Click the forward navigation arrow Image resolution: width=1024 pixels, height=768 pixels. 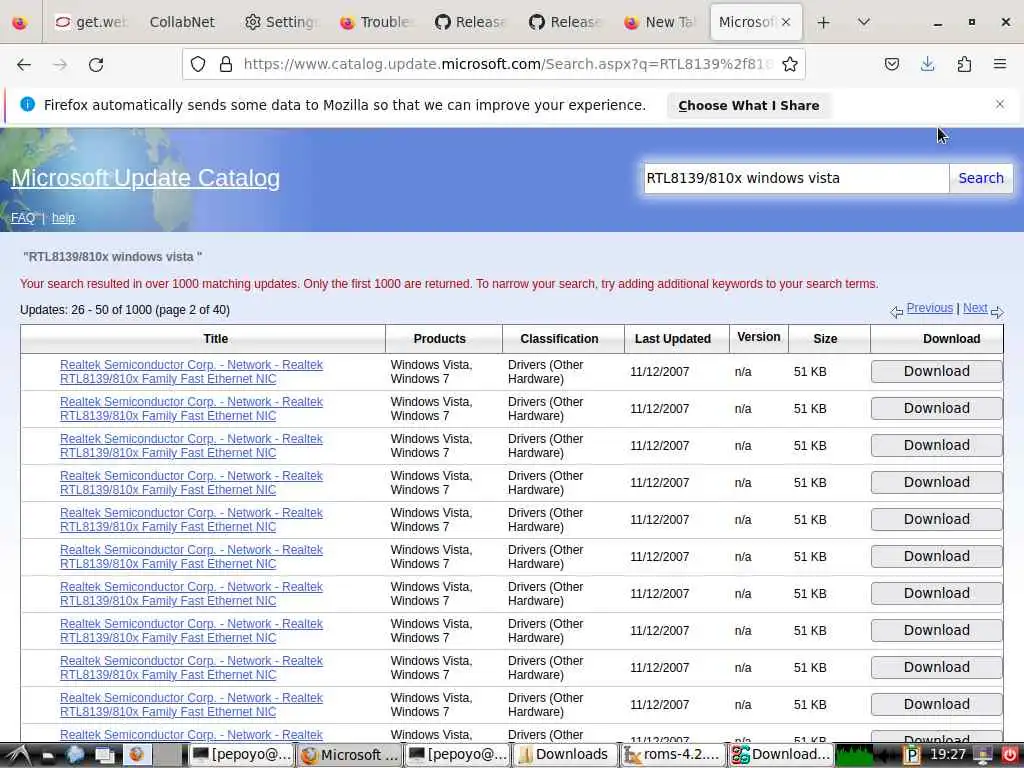click(60, 64)
